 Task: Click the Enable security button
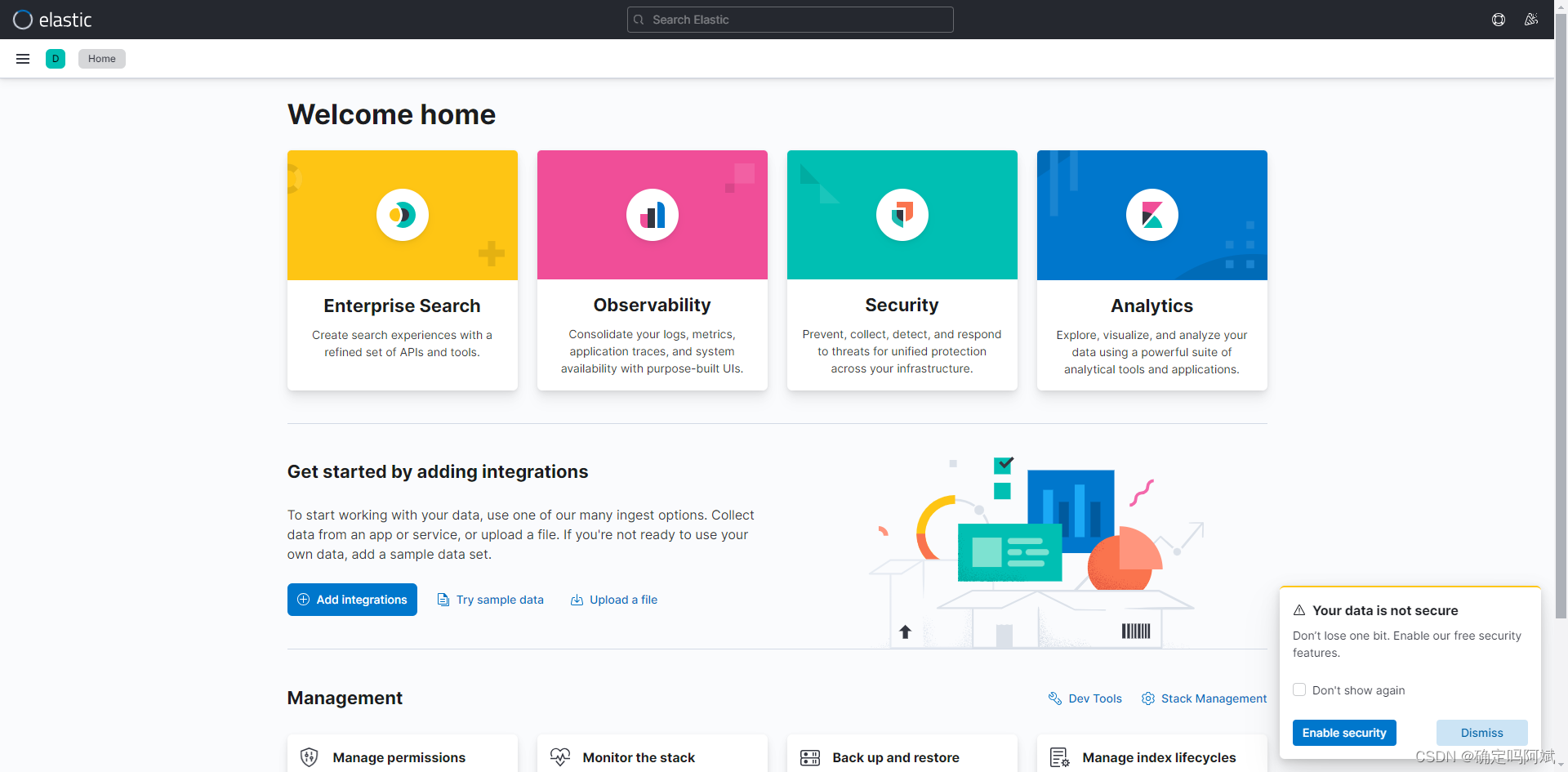[1344, 733]
